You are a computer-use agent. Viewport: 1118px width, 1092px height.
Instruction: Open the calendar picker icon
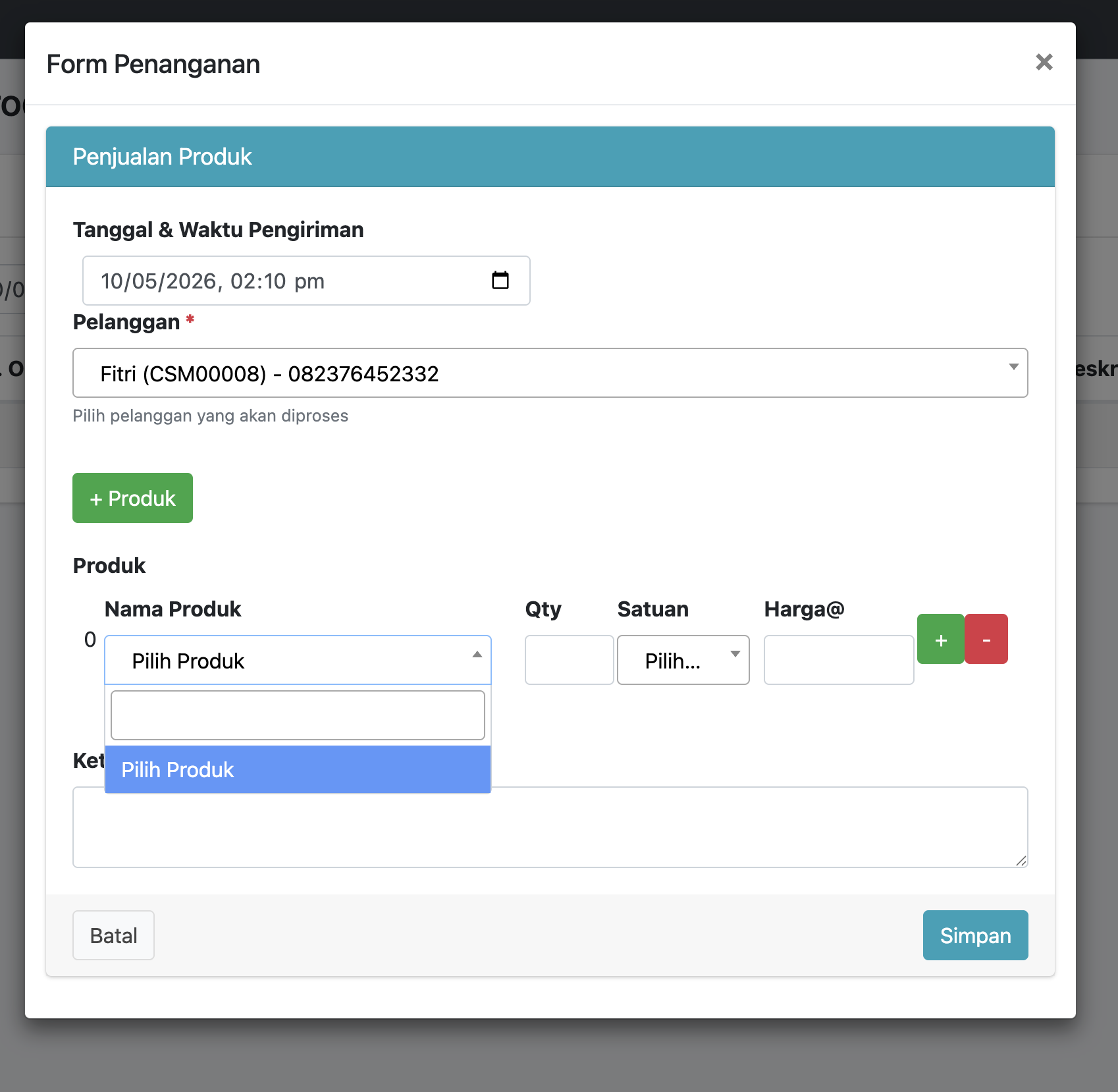tap(500, 281)
